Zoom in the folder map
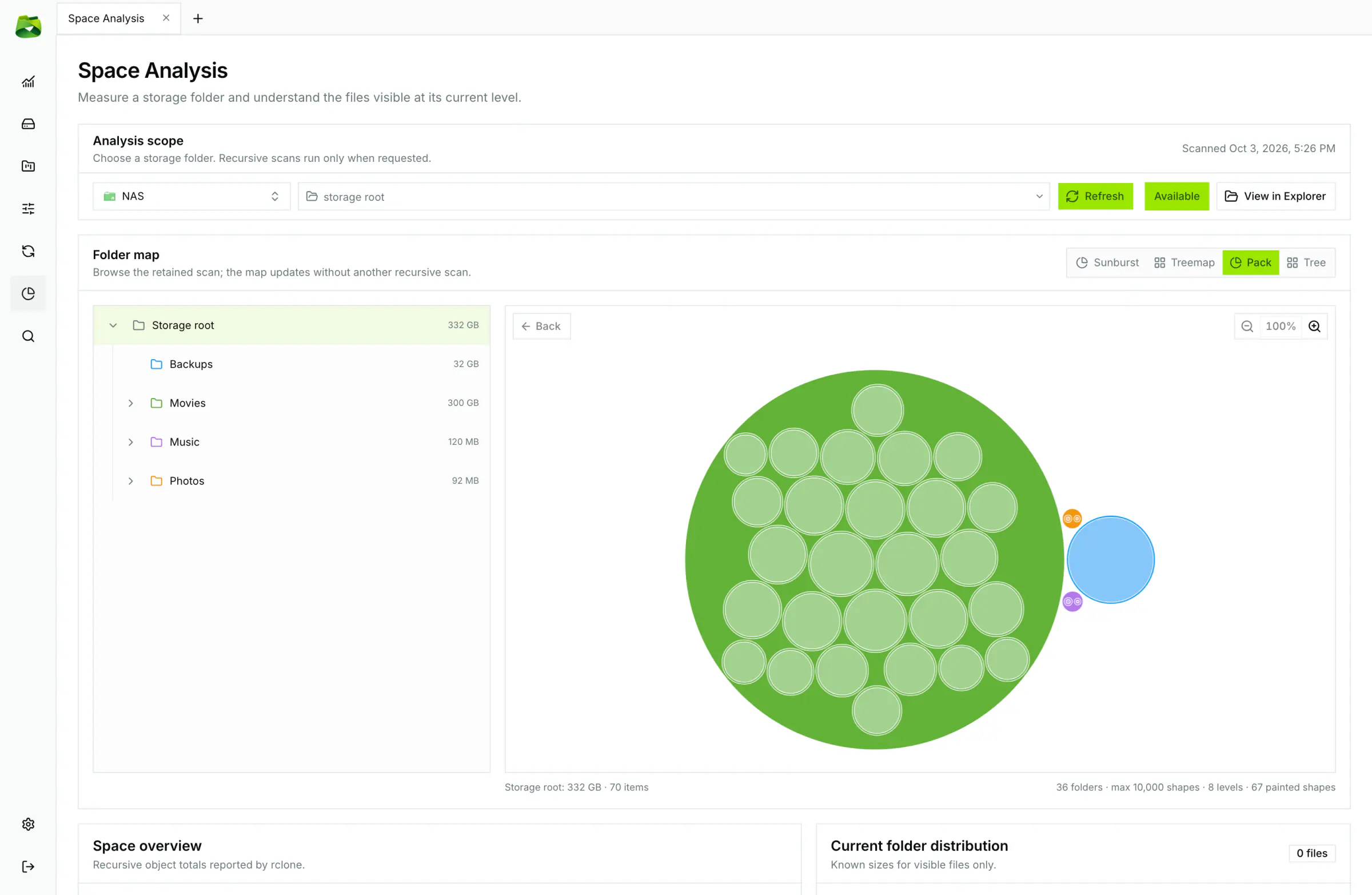The image size is (1372, 895). [x=1314, y=327]
